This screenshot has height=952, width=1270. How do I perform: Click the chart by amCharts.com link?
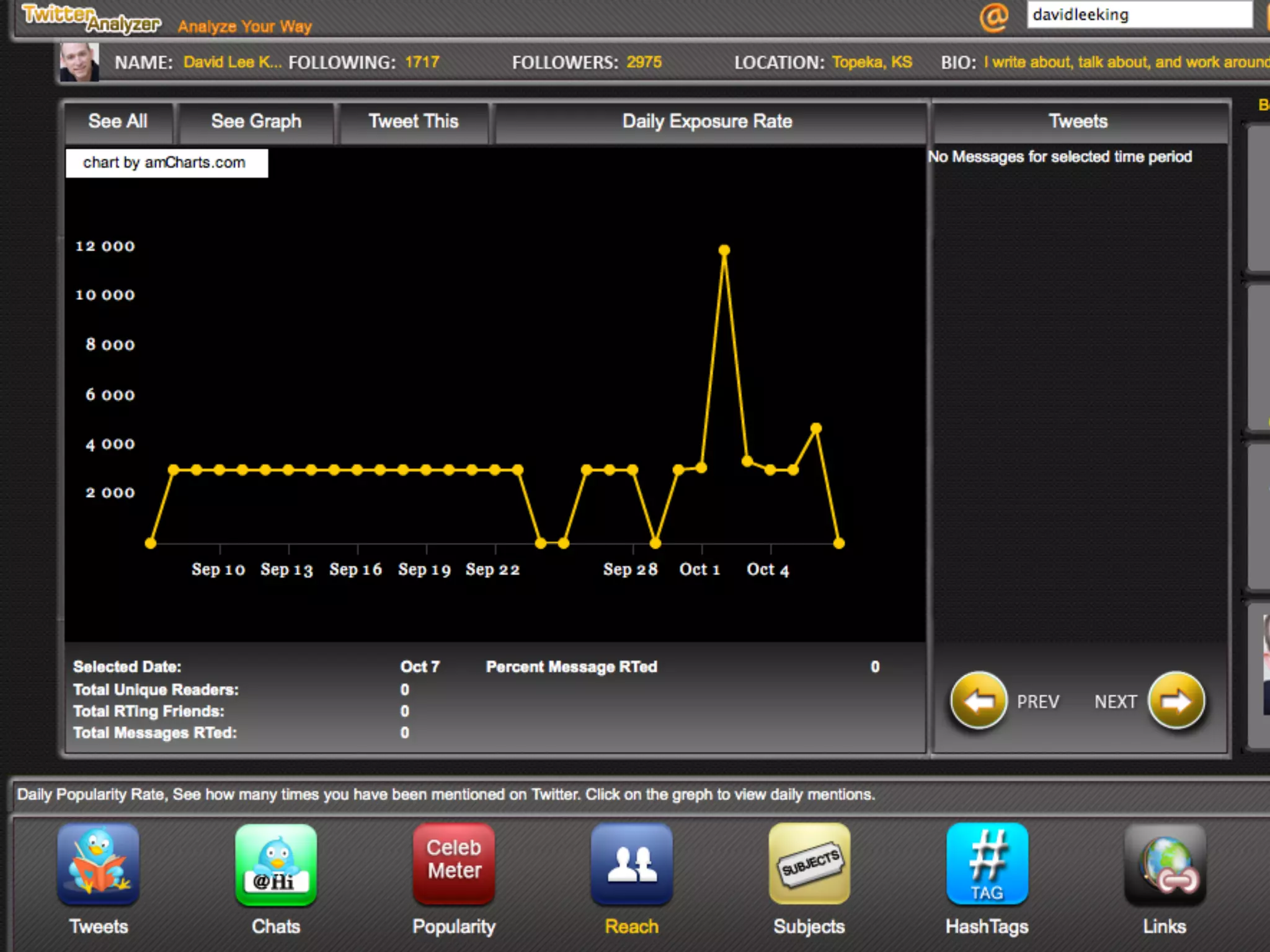click(x=165, y=163)
